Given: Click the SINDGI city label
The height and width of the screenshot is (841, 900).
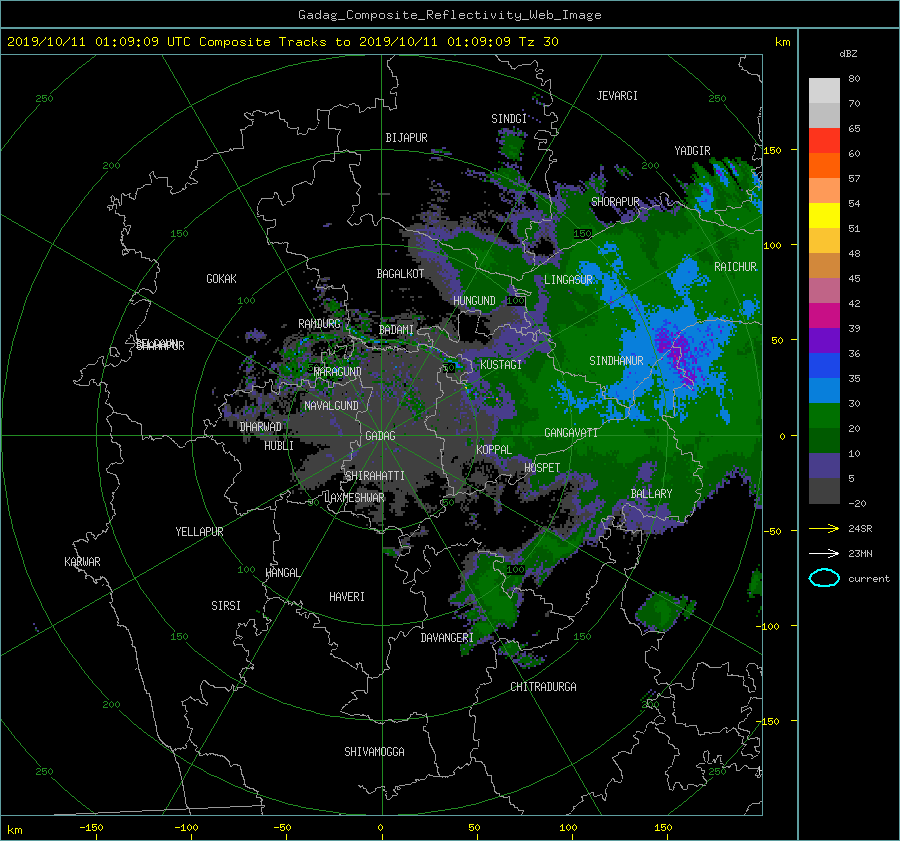Looking at the screenshot, I should (509, 119).
